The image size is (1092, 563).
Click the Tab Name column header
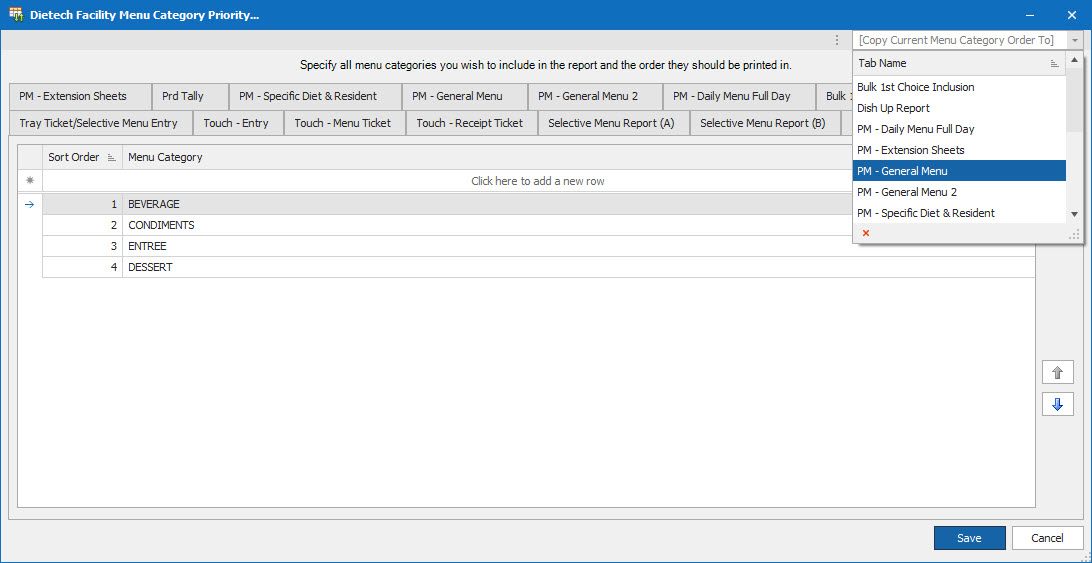coord(959,63)
